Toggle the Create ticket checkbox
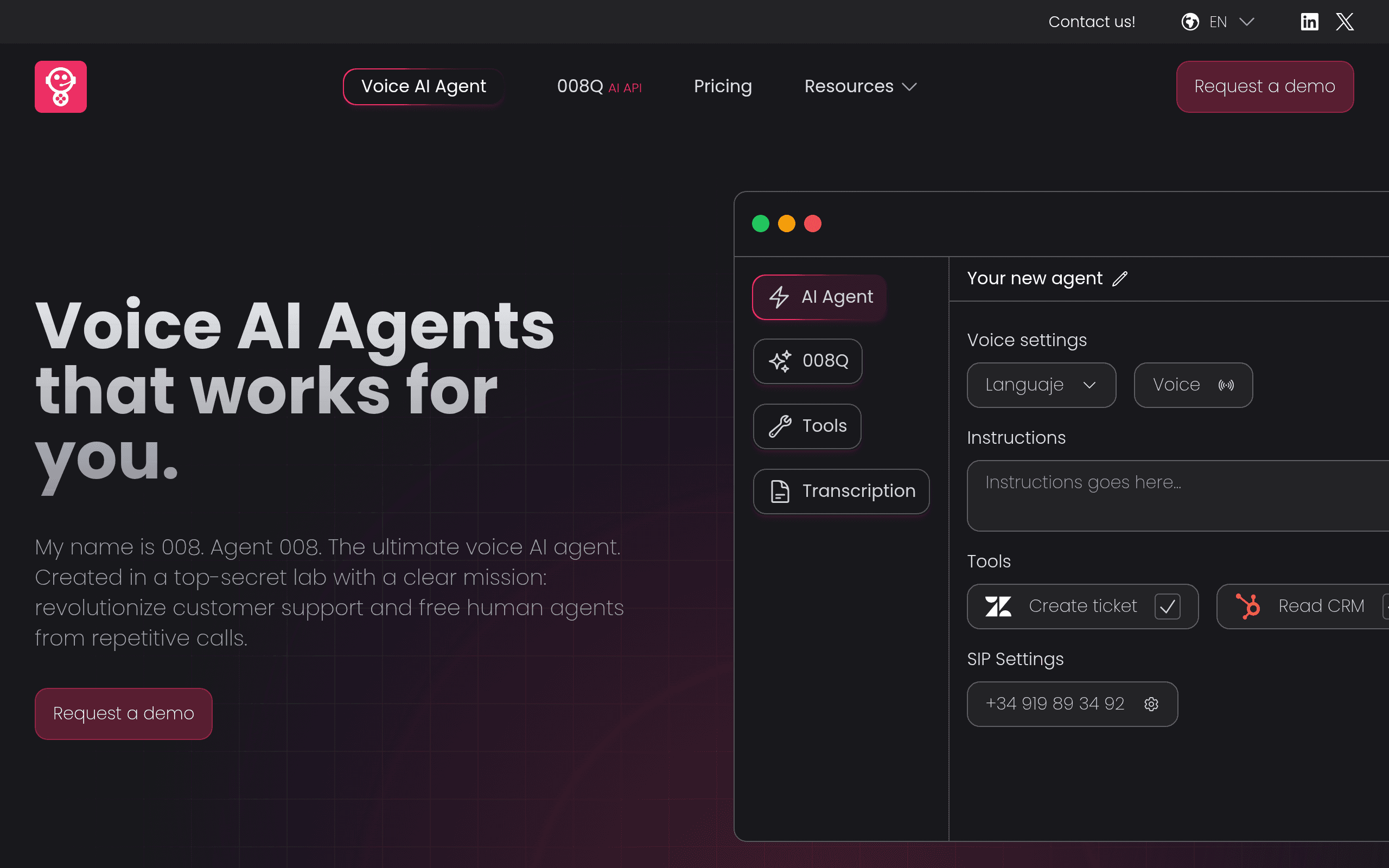Image resolution: width=1389 pixels, height=868 pixels. (x=1168, y=606)
